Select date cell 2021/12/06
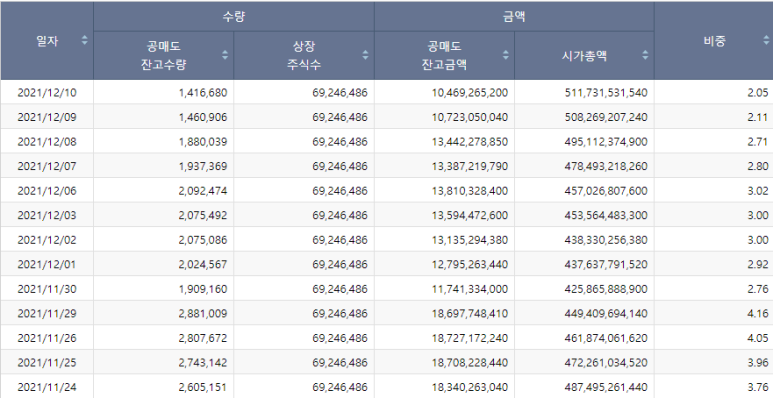773x398 pixels. pos(47,191)
